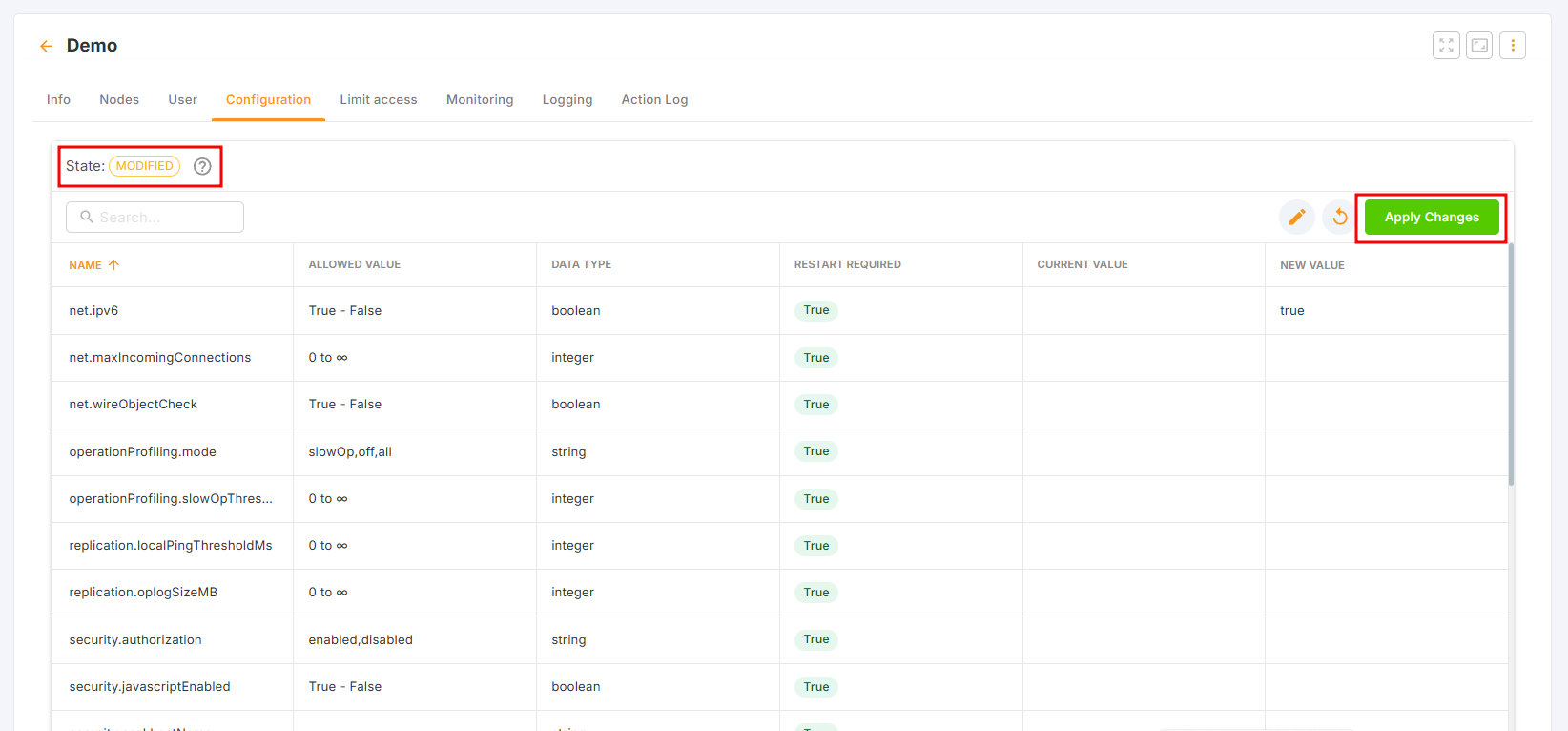The width and height of the screenshot is (1568, 731).
Task: Switch to the Info tab
Action: tap(58, 100)
